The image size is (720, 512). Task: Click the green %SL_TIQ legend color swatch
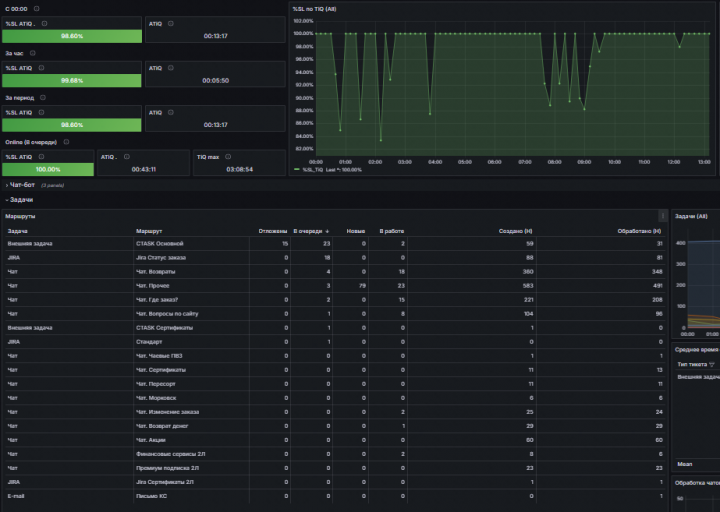(x=297, y=170)
